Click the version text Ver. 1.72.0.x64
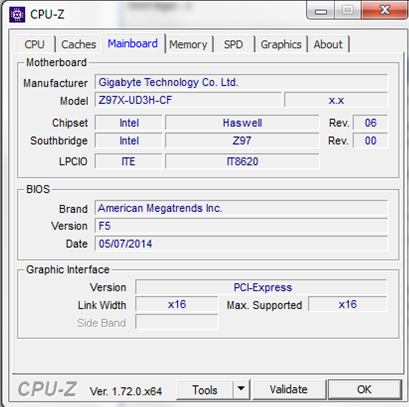 point(126,391)
